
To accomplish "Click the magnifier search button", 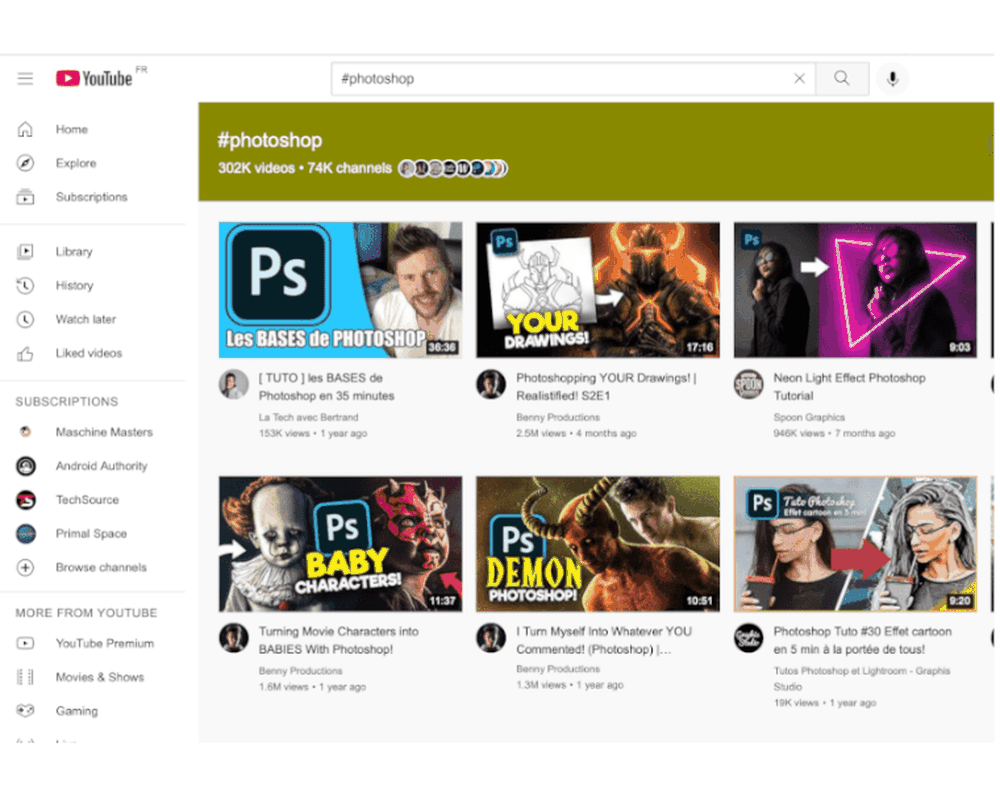I will pos(842,78).
